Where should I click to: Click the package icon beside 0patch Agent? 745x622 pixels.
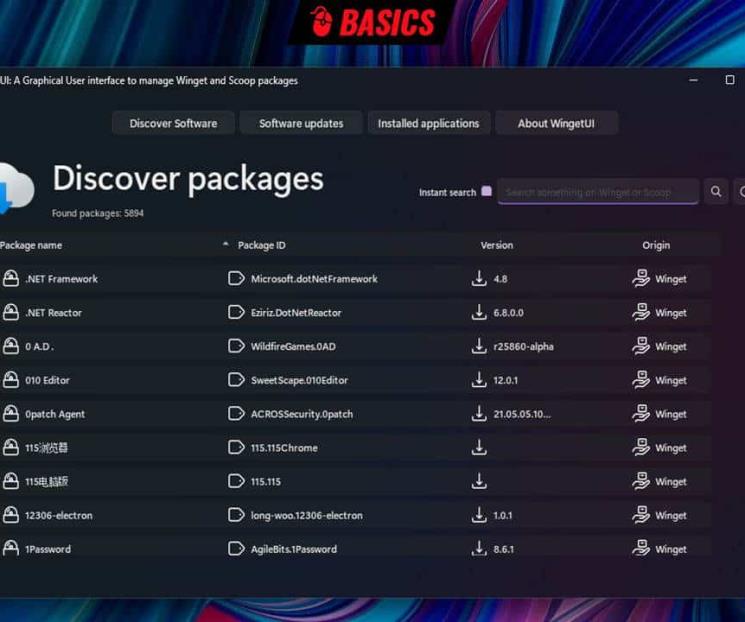coord(11,414)
